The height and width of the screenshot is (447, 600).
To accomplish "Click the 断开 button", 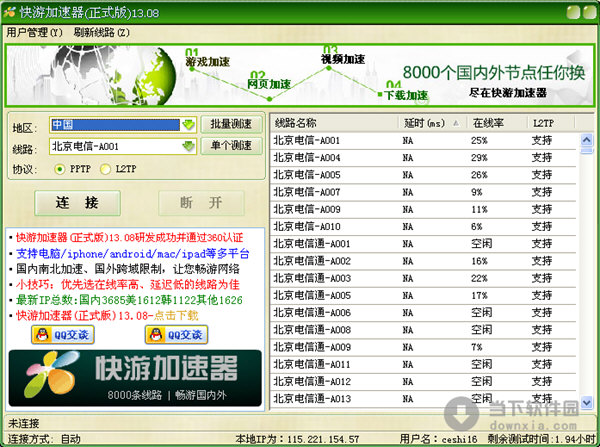I will click(x=201, y=203).
